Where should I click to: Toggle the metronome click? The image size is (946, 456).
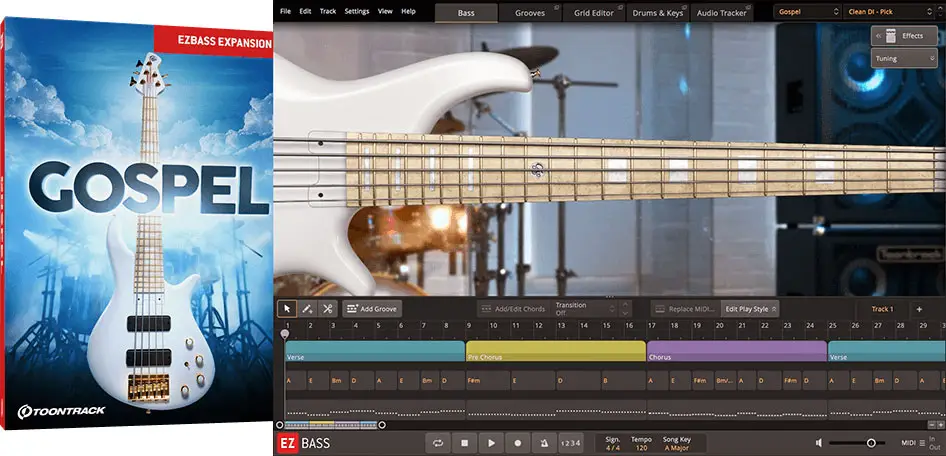pyautogui.click(x=544, y=443)
